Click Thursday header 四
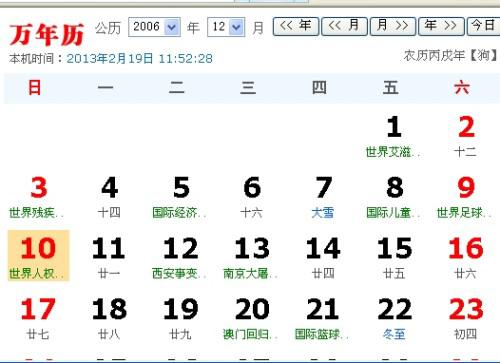This screenshot has height=363, width=500. pyautogui.click(x=319, y=88)
